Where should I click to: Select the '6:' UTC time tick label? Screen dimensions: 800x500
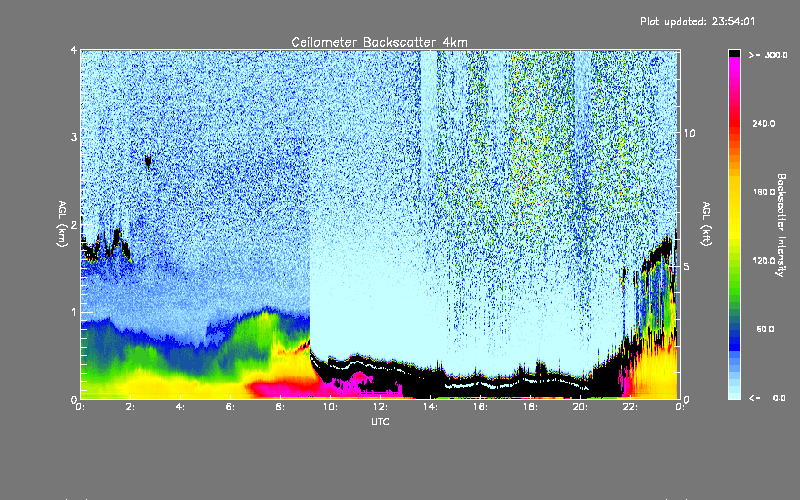coord(230,407)
